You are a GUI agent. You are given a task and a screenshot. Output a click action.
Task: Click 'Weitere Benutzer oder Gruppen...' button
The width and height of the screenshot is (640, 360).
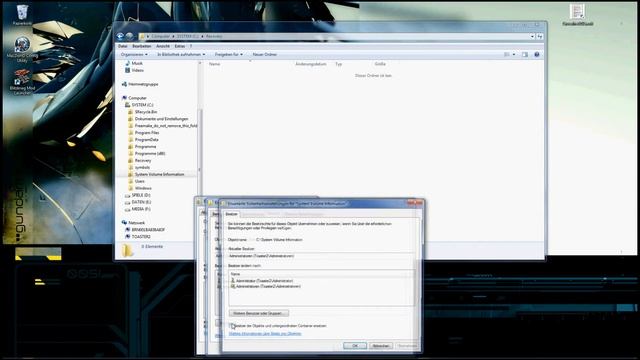[x=259, y=313]
